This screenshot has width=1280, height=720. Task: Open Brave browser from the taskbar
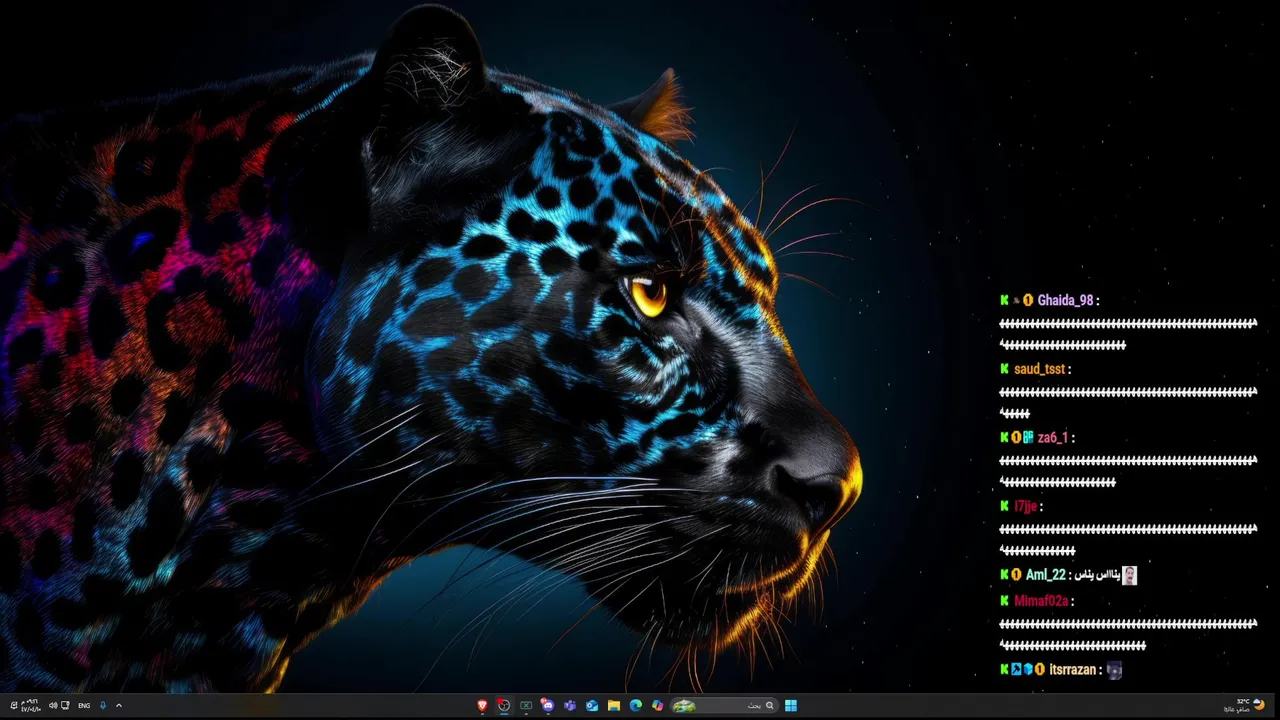coord(482,705)
